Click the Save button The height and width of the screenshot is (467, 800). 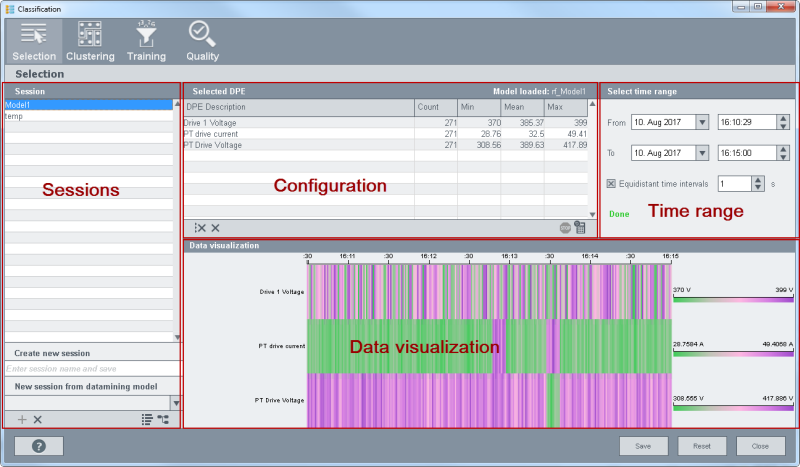coord(643,446)
